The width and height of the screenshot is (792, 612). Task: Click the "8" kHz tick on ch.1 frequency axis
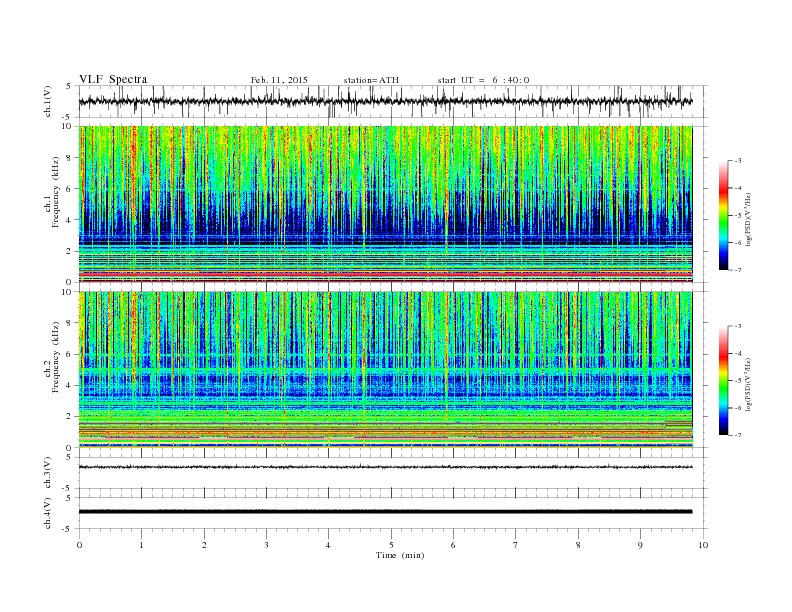click(70, 158)
